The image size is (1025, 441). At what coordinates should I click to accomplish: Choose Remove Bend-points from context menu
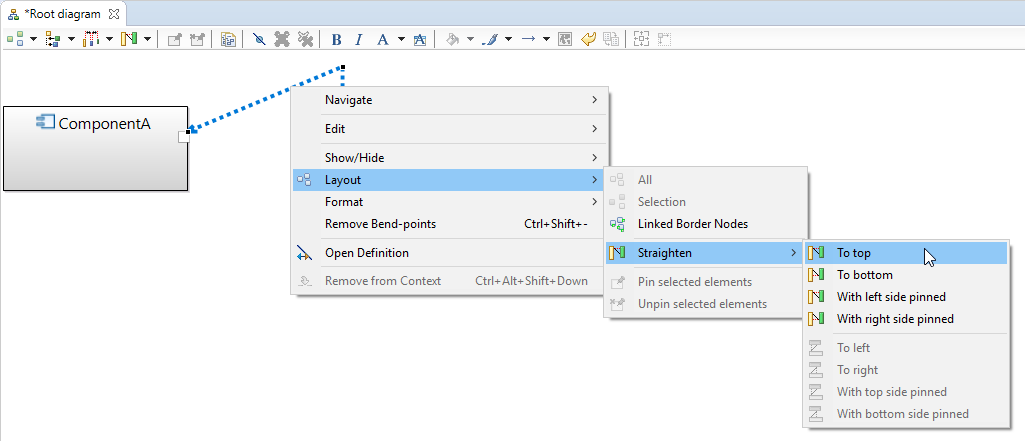[380, 224]
